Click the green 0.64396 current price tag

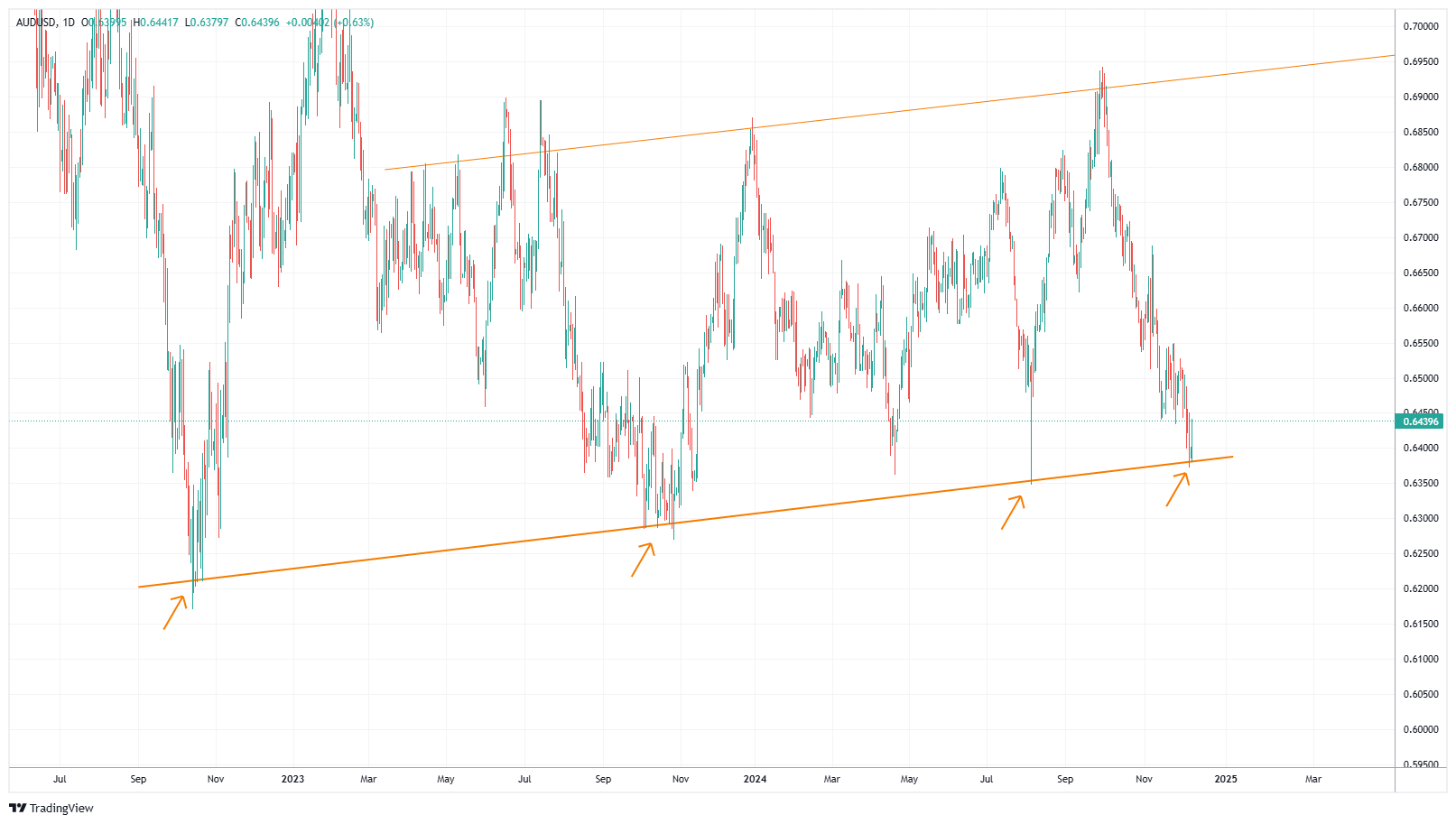(1420, 421)
